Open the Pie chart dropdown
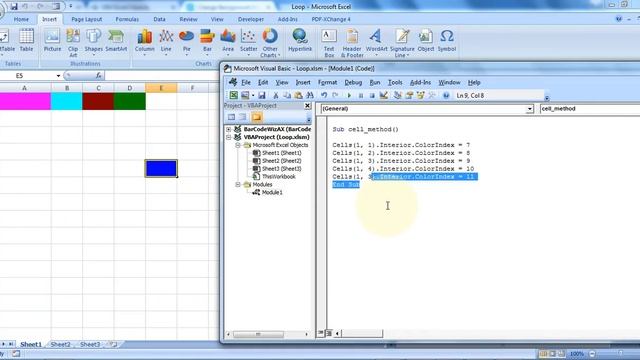640x360 pixels. pos(187,42)
